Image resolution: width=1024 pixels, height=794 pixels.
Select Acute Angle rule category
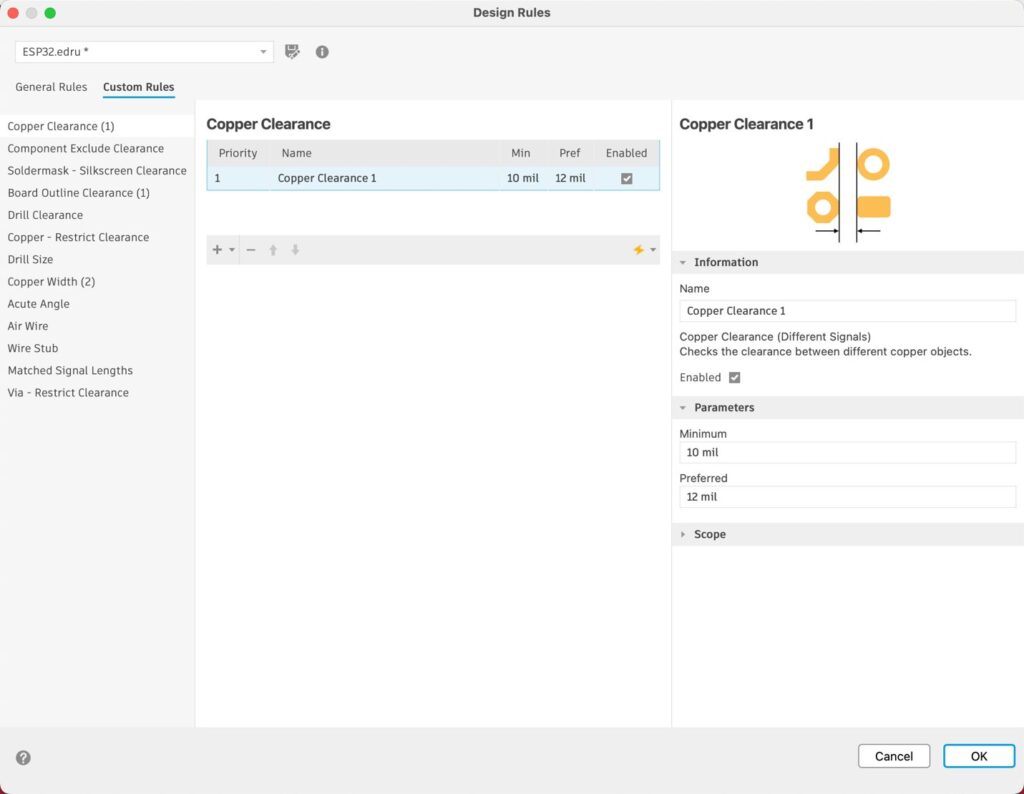coord(97,304)
